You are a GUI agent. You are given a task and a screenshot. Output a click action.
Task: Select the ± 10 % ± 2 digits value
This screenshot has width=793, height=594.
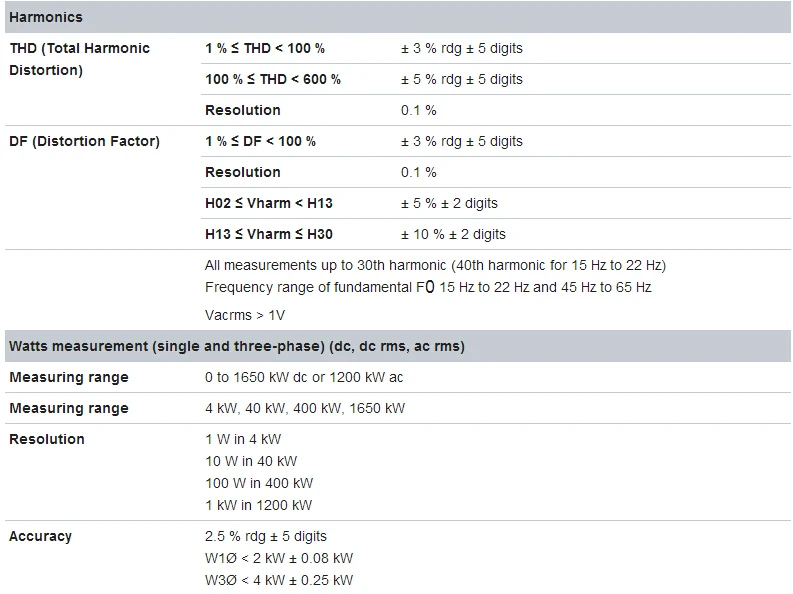453,234
